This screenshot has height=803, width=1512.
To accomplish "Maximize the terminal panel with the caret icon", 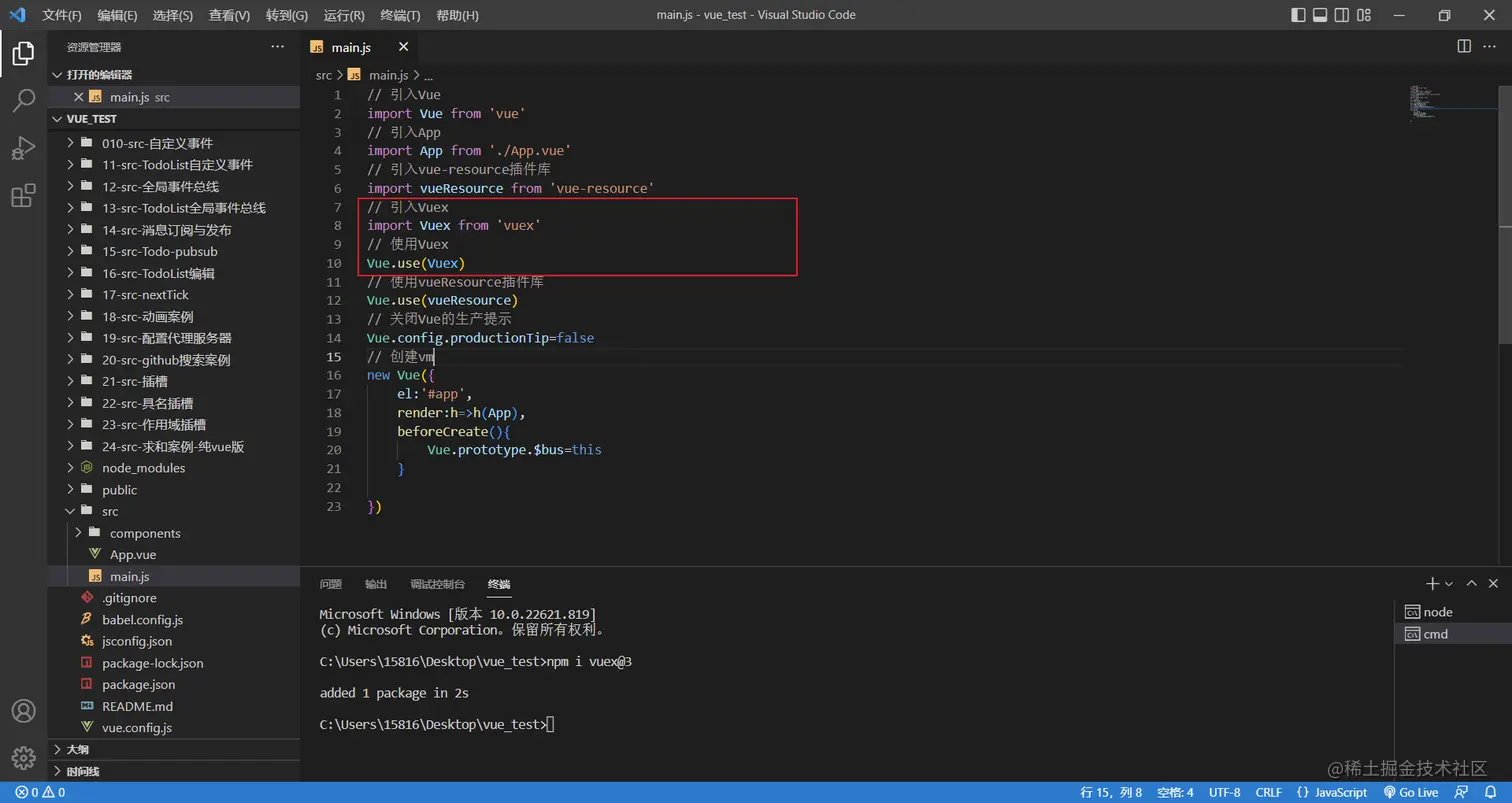I will coord(1471,583).
